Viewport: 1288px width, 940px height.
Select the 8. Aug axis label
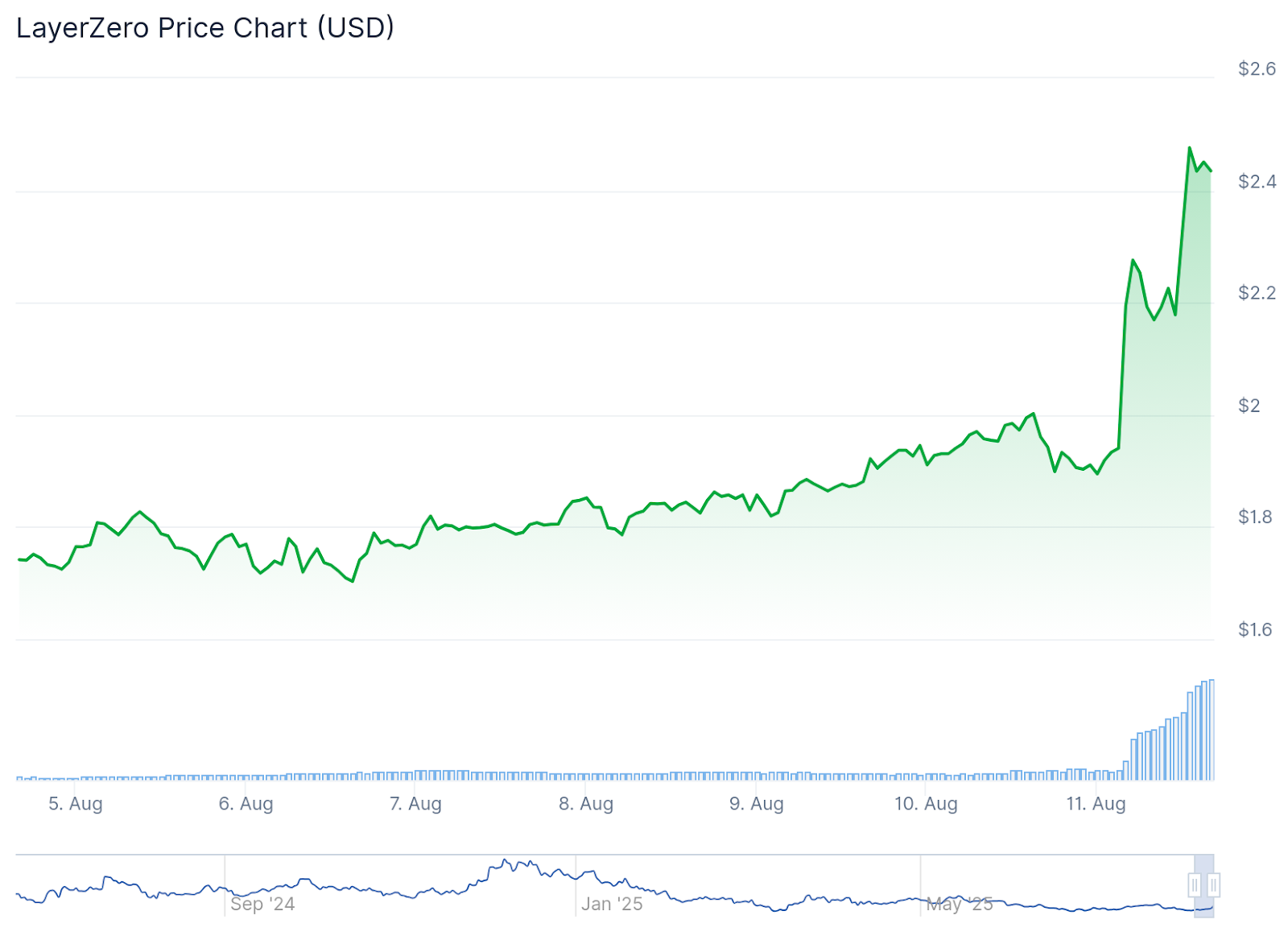586,803
